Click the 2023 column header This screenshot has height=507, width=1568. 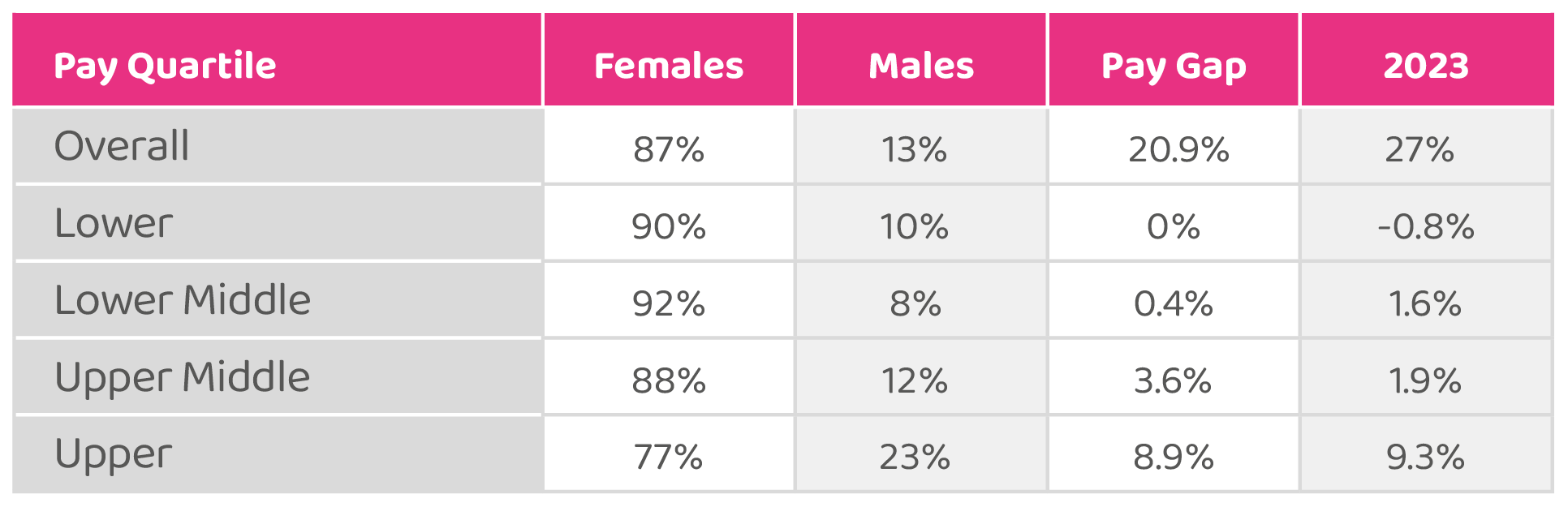pos(1426,66)
